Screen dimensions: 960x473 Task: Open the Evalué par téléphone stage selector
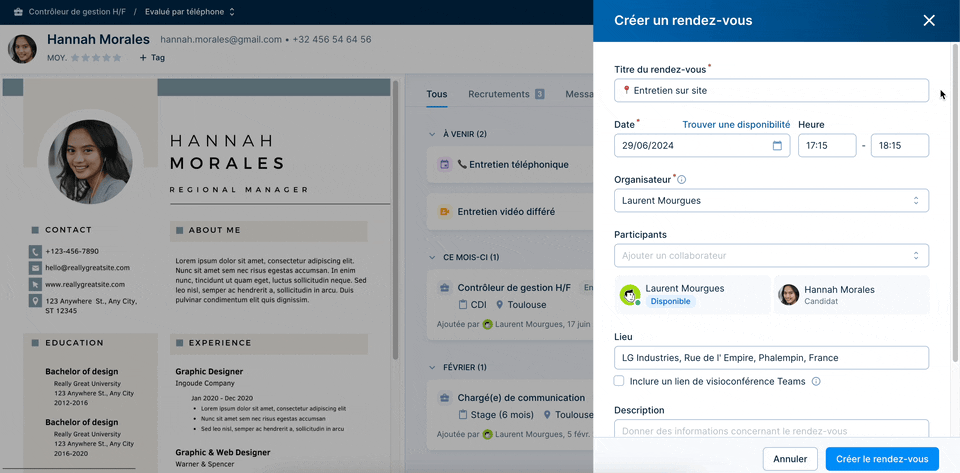click(x=189, y=12)
